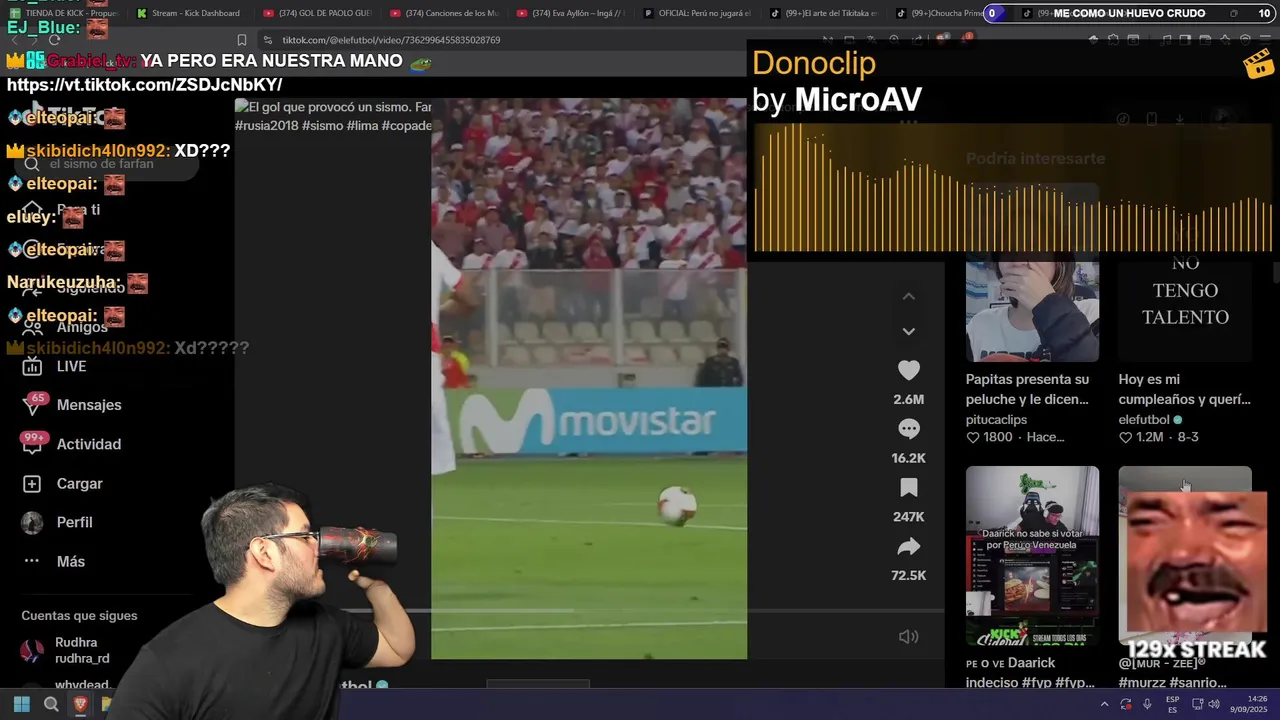Image resolution: width=1280 pixels, height=720 pixels.
Task: Like the video with heart icon
Action: click(908, 370)
